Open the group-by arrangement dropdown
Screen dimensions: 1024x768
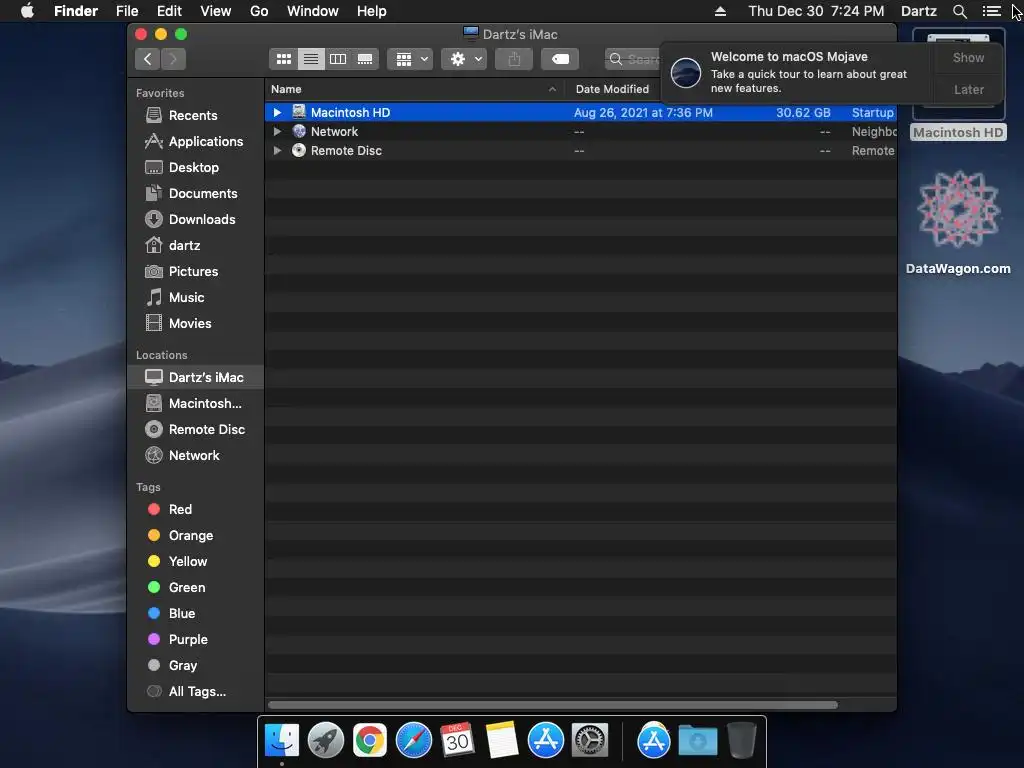pos(411,59)
